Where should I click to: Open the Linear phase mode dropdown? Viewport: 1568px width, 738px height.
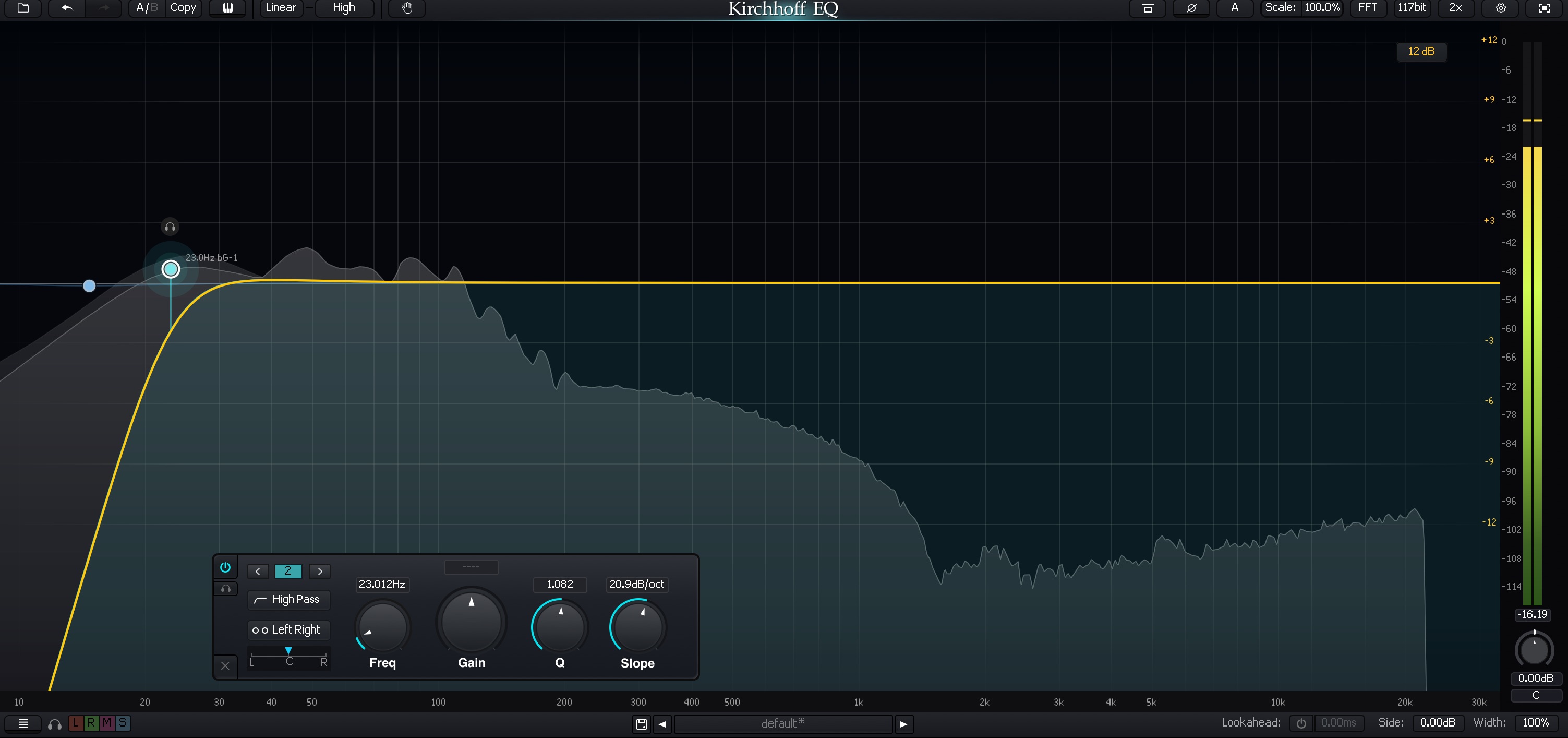tap(281, 8)
